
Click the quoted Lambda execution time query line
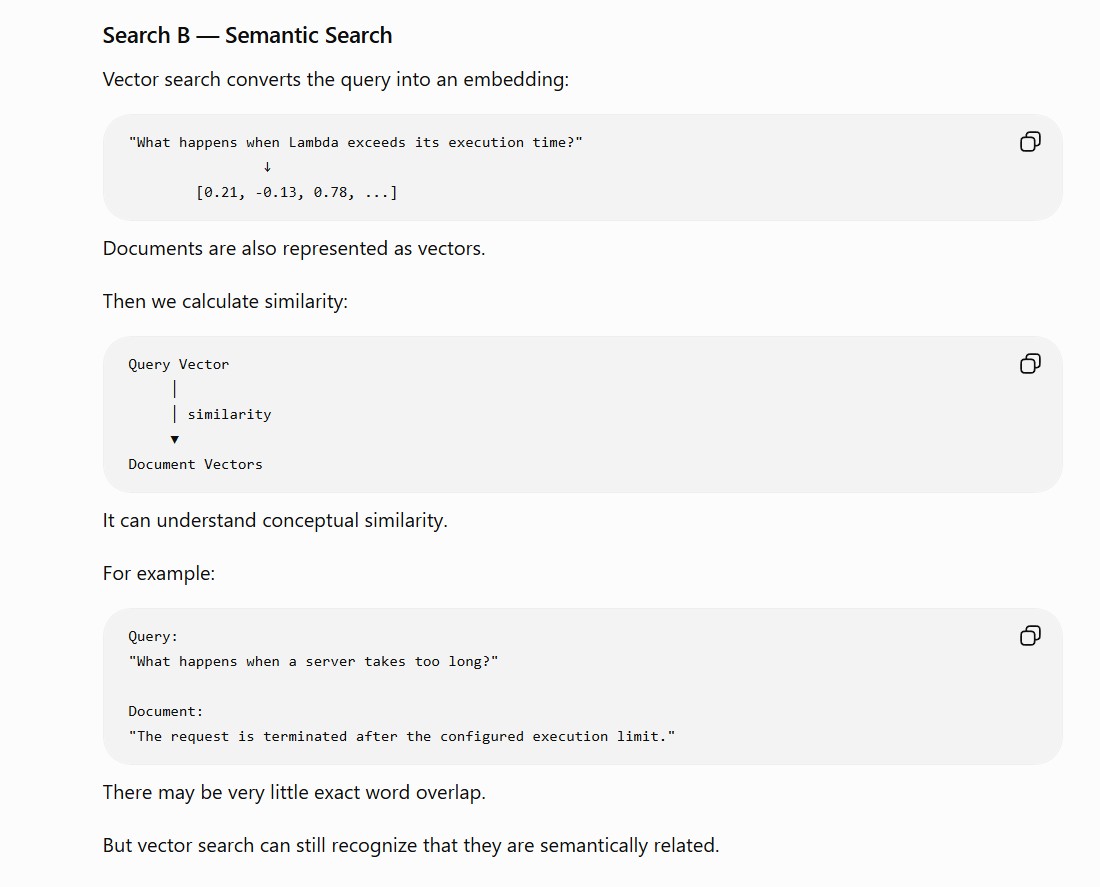[356, 142]
